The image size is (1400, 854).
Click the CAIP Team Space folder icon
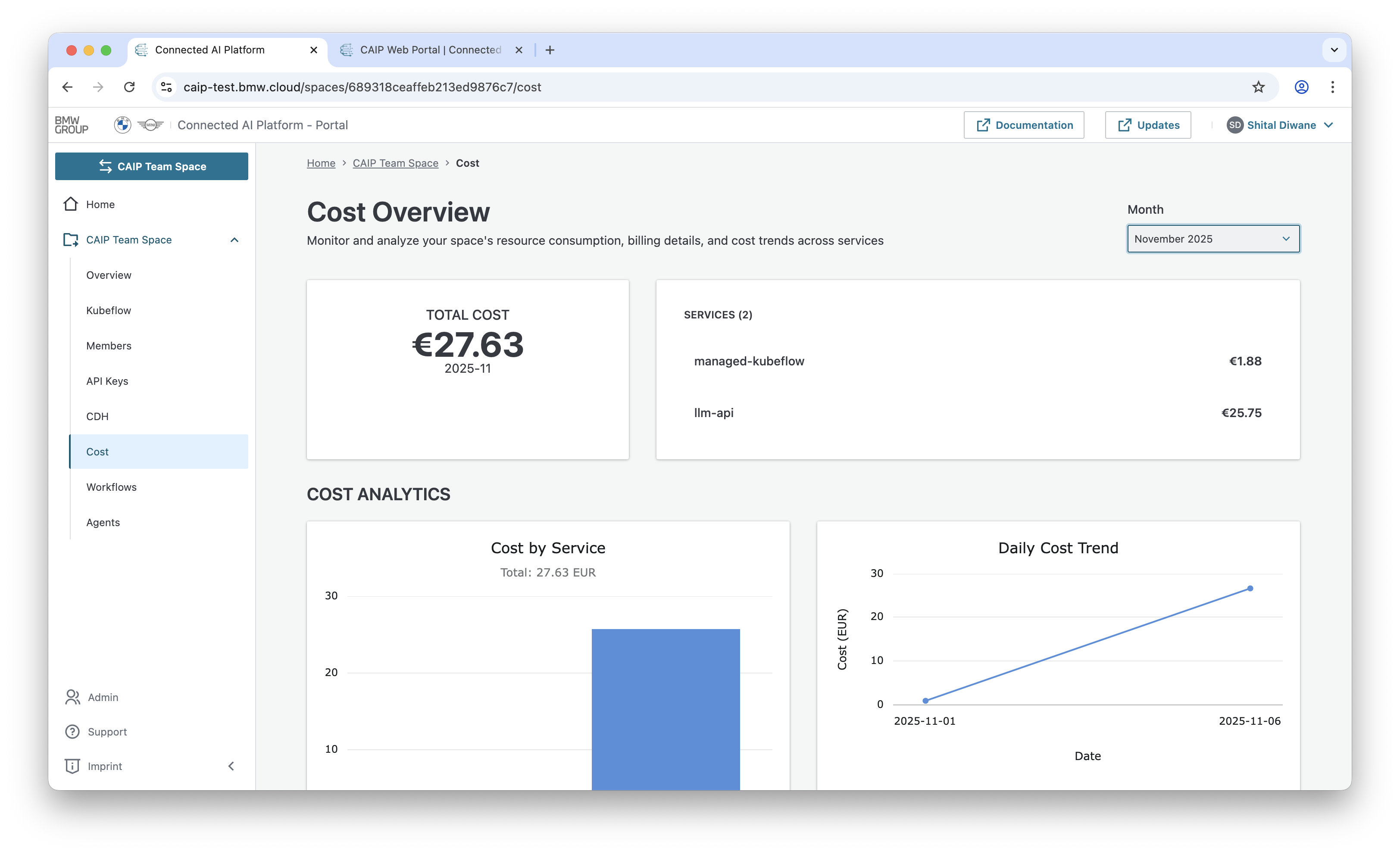[71, 240]
